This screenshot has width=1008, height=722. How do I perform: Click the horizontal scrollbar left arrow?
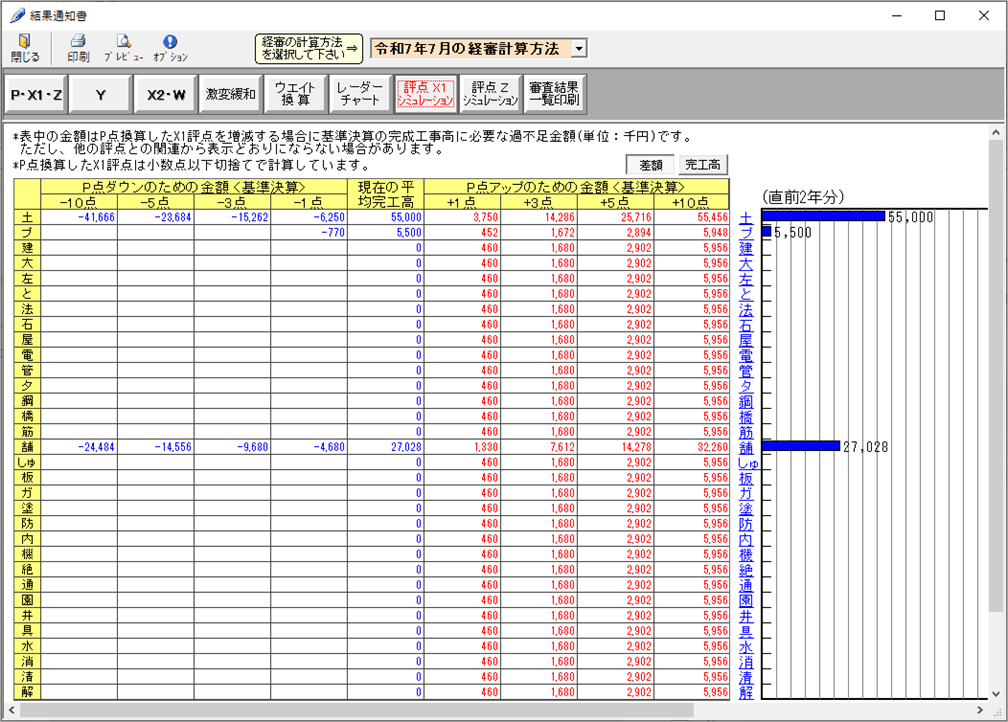pyautogui.click(x=12, y=710)
